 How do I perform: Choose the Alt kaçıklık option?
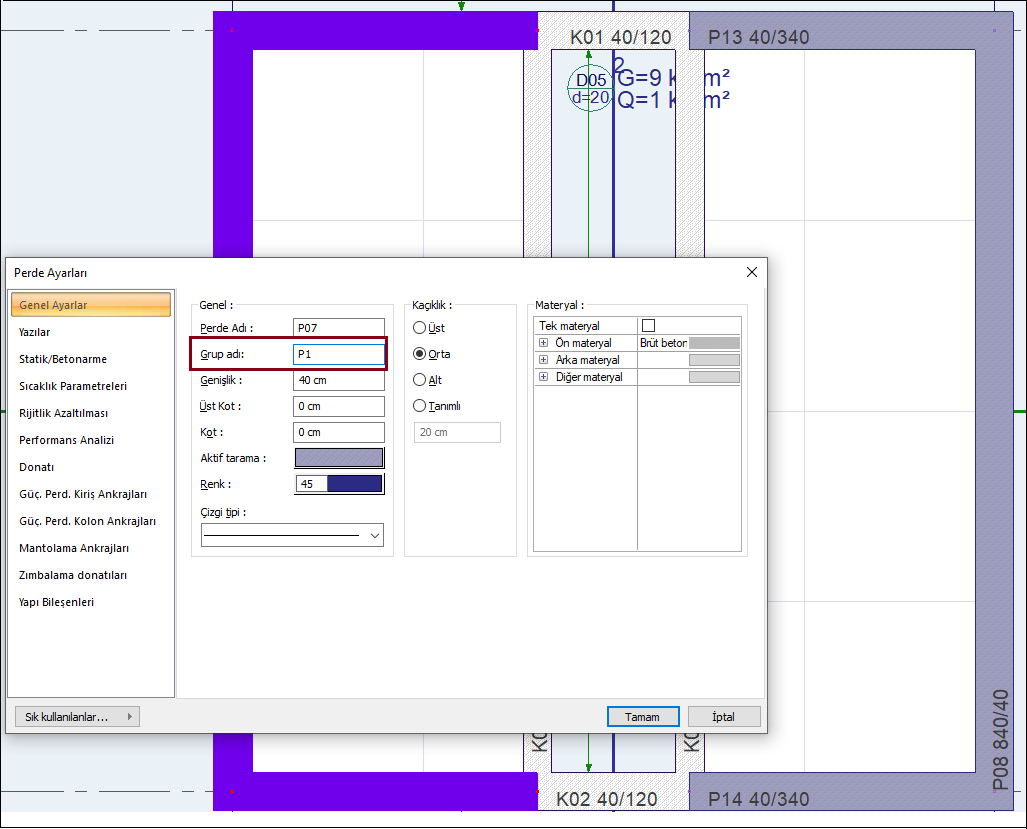(x=420, y=380)
